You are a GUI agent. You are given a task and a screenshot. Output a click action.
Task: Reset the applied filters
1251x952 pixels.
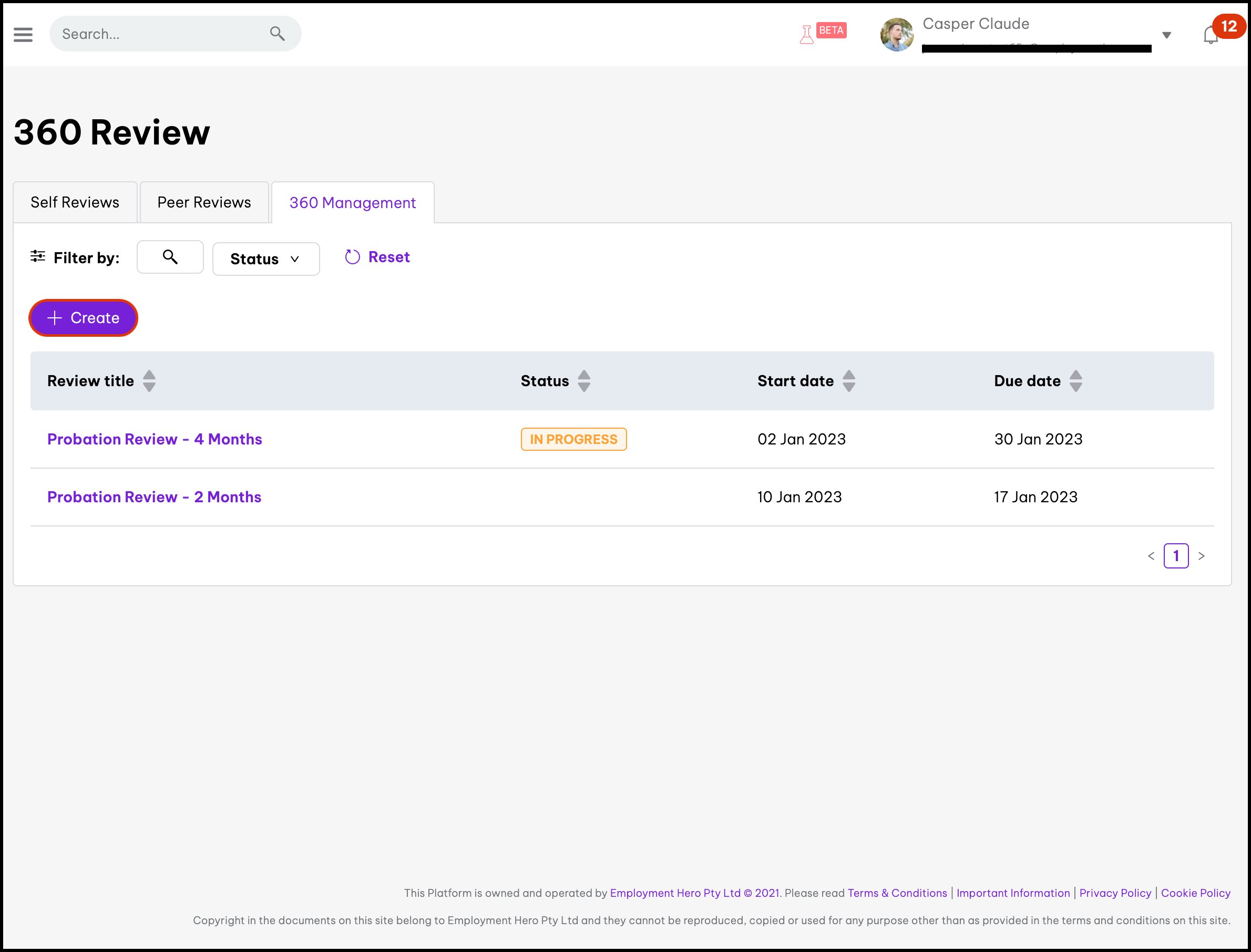tap(377, 257)
